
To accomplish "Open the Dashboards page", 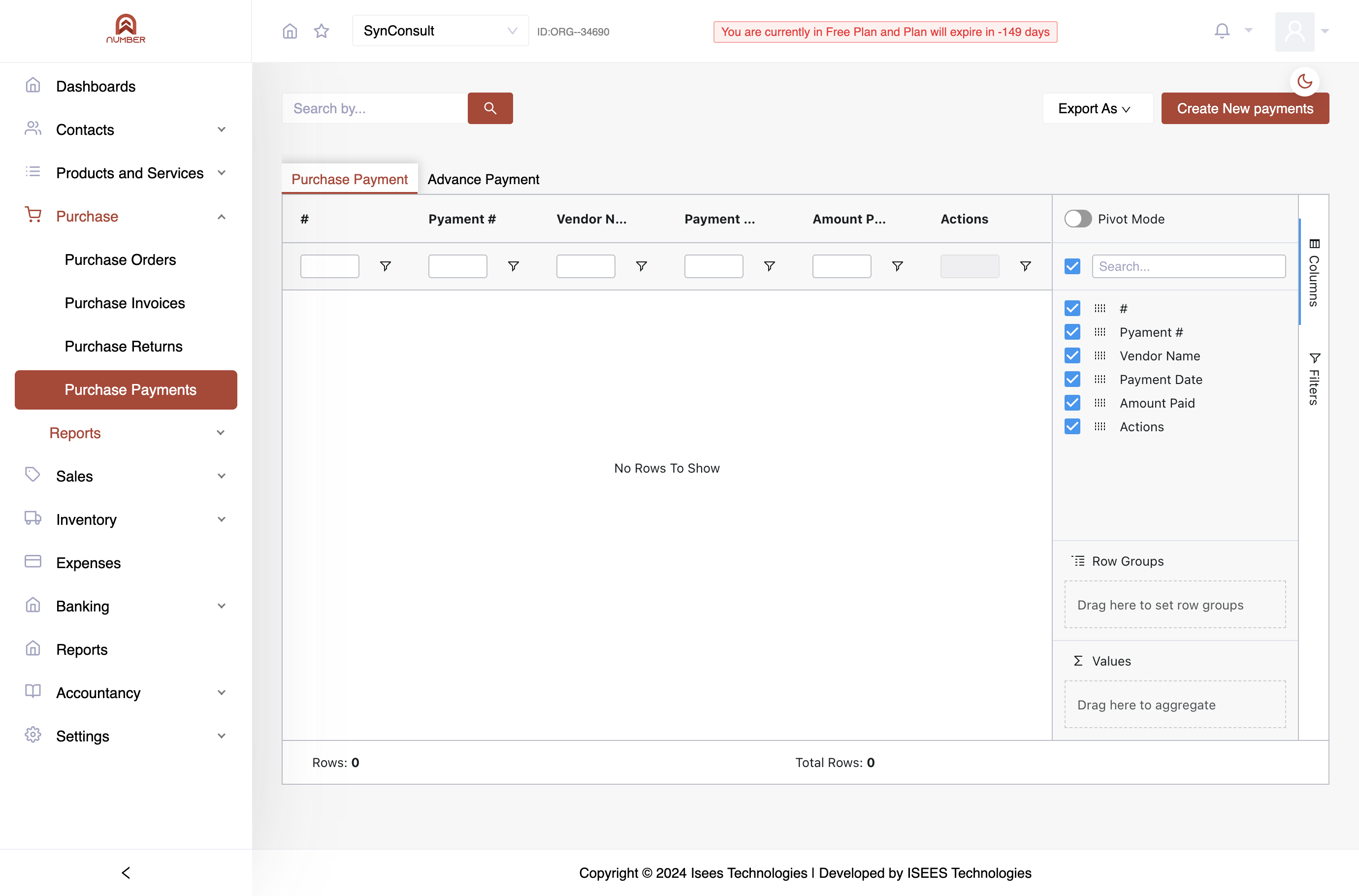I will click(x=96, y=87).
